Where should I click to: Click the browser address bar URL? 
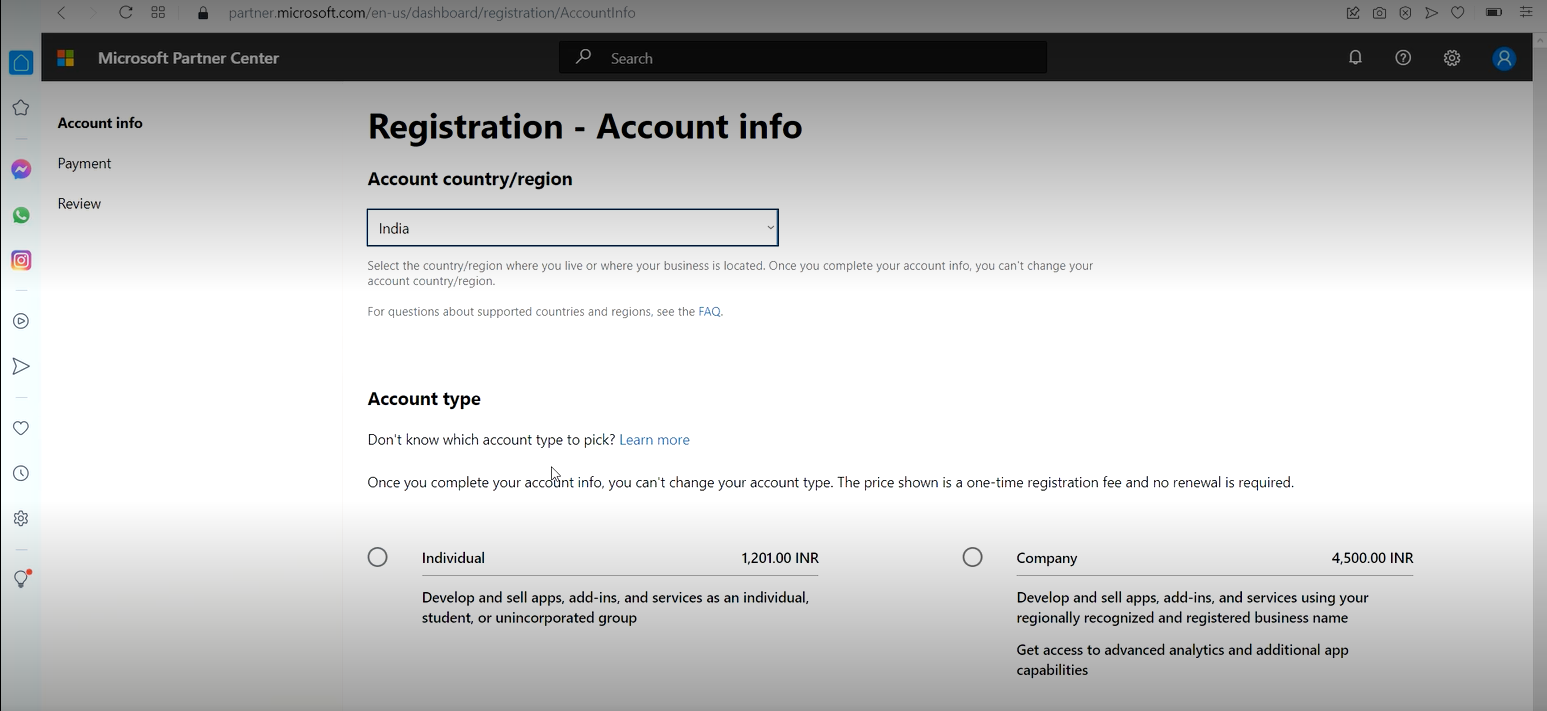432,13
